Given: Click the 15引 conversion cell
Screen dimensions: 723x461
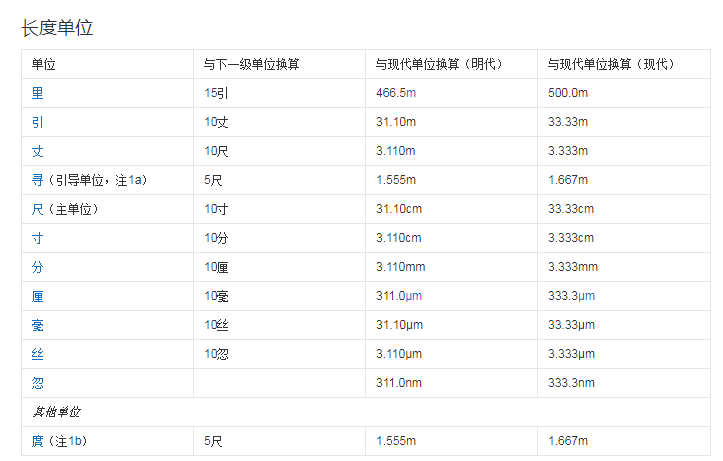Looking at the screenshot, I should point(217,93).
